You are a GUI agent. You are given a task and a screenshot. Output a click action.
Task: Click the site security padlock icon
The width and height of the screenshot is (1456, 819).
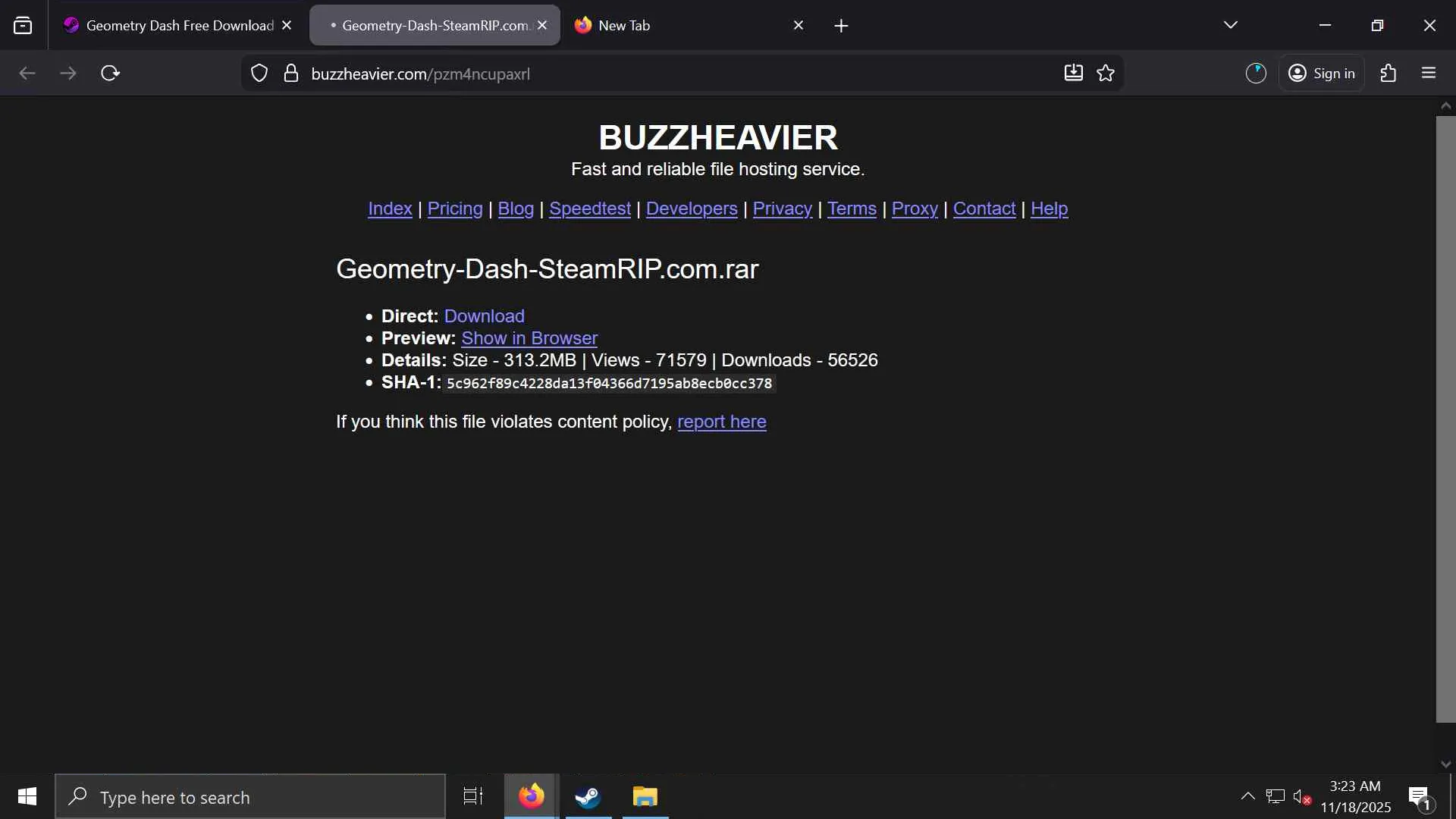pyautogui.click(x=290, y=74)
